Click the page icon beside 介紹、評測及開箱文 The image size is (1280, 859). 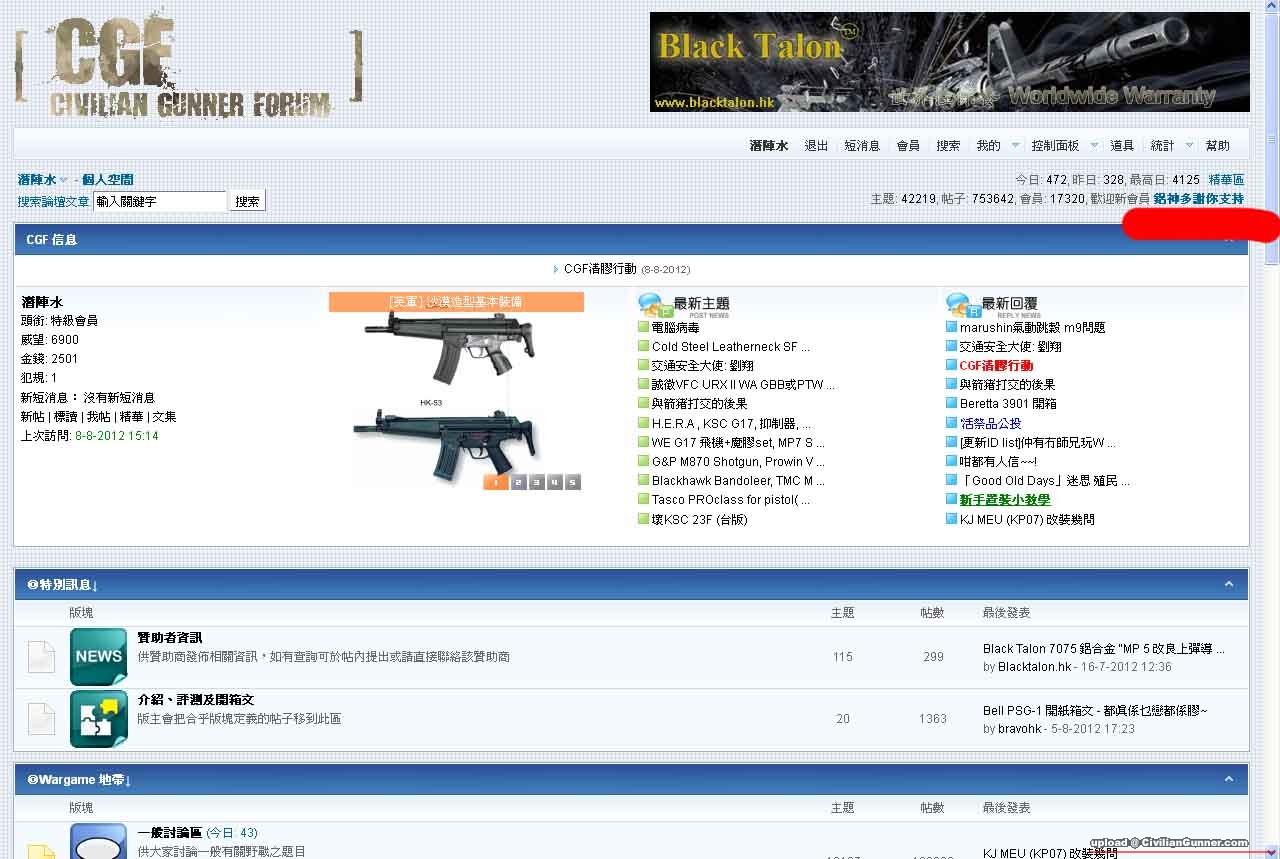click(x=41, y=719)
